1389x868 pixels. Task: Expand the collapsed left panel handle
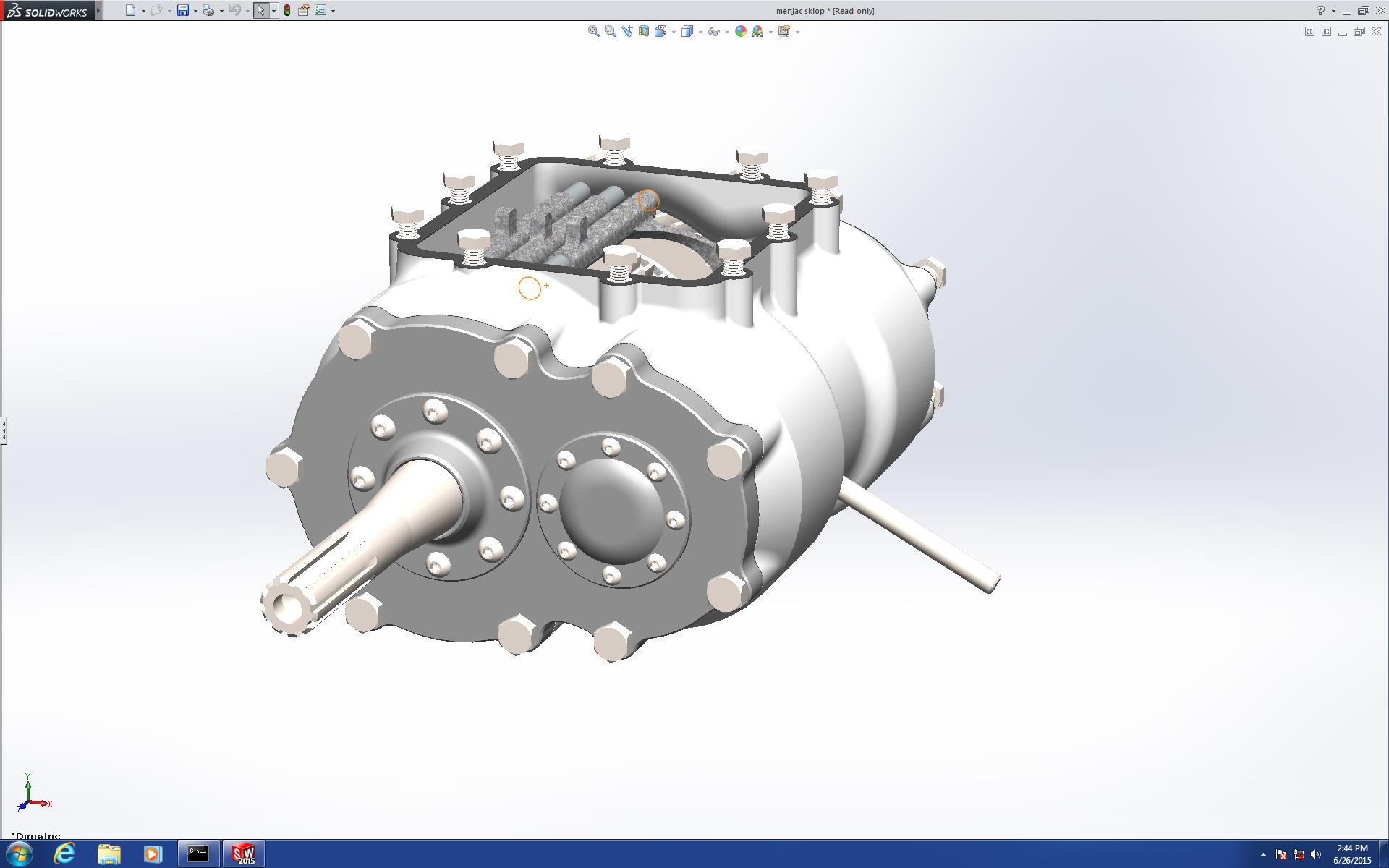point(4,430)
